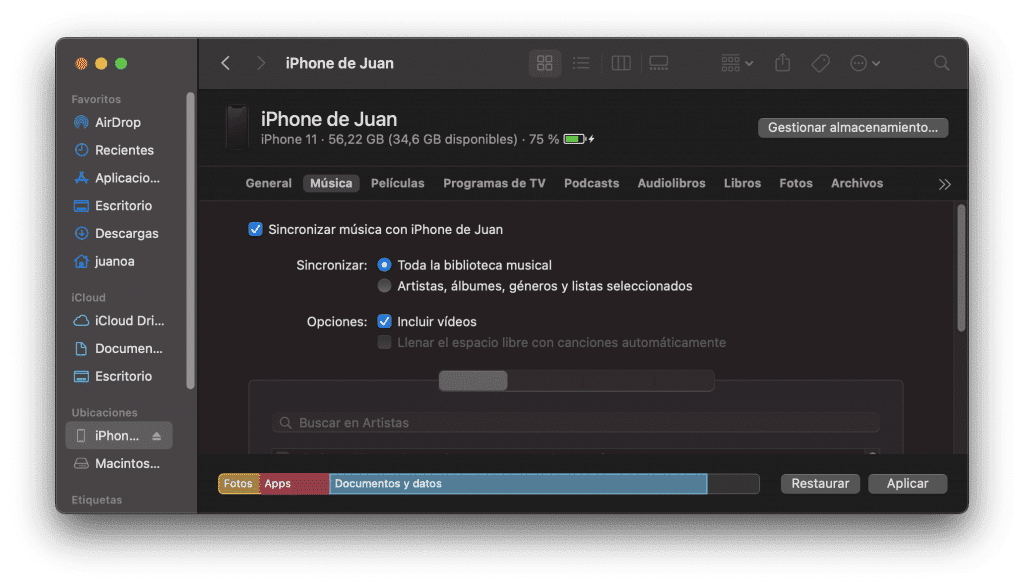Image resolution: width=1024 pixels, height=587 pixels.
Task: Open AirDrop in the sidebar
Action: 118,122
